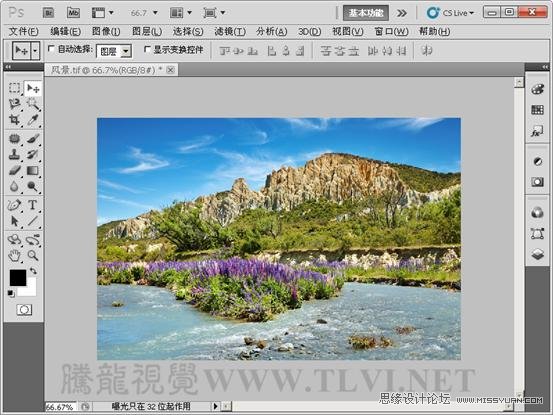Open the Masks panel icon
The height and width of the screenshot is (415, 553).
coord(537,182)
